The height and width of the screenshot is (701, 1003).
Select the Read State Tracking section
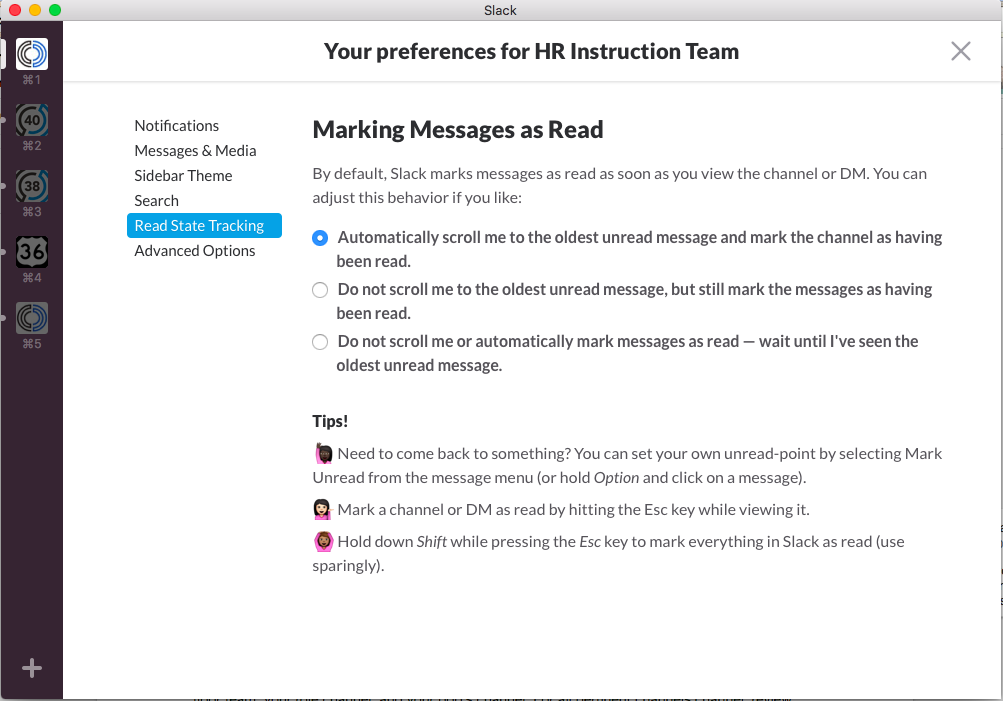click(x=205, y=225)
